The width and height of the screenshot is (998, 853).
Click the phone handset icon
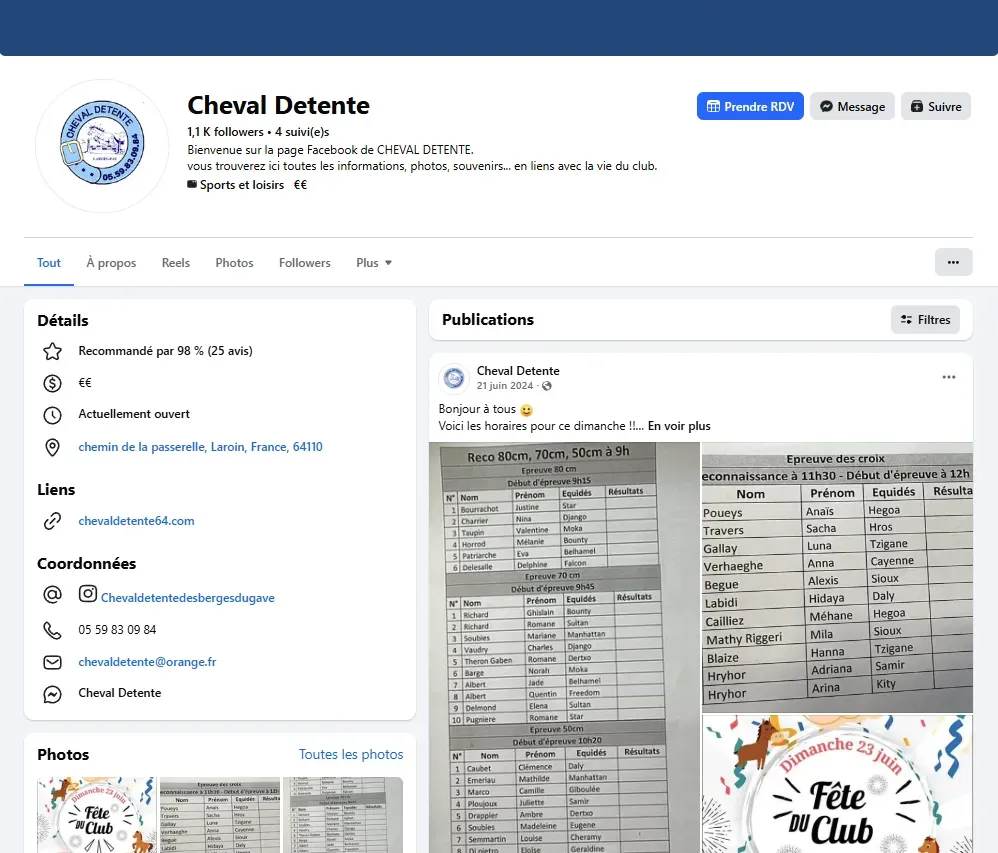[52, 631]
